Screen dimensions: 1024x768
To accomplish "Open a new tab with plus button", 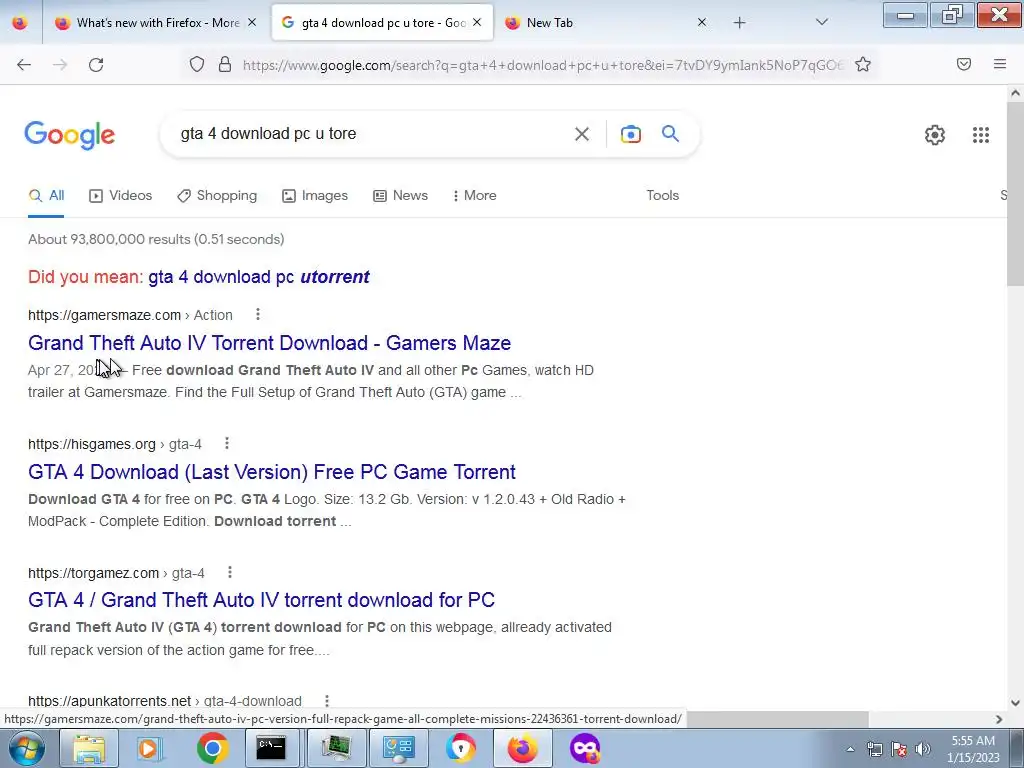I will (739, 23).
